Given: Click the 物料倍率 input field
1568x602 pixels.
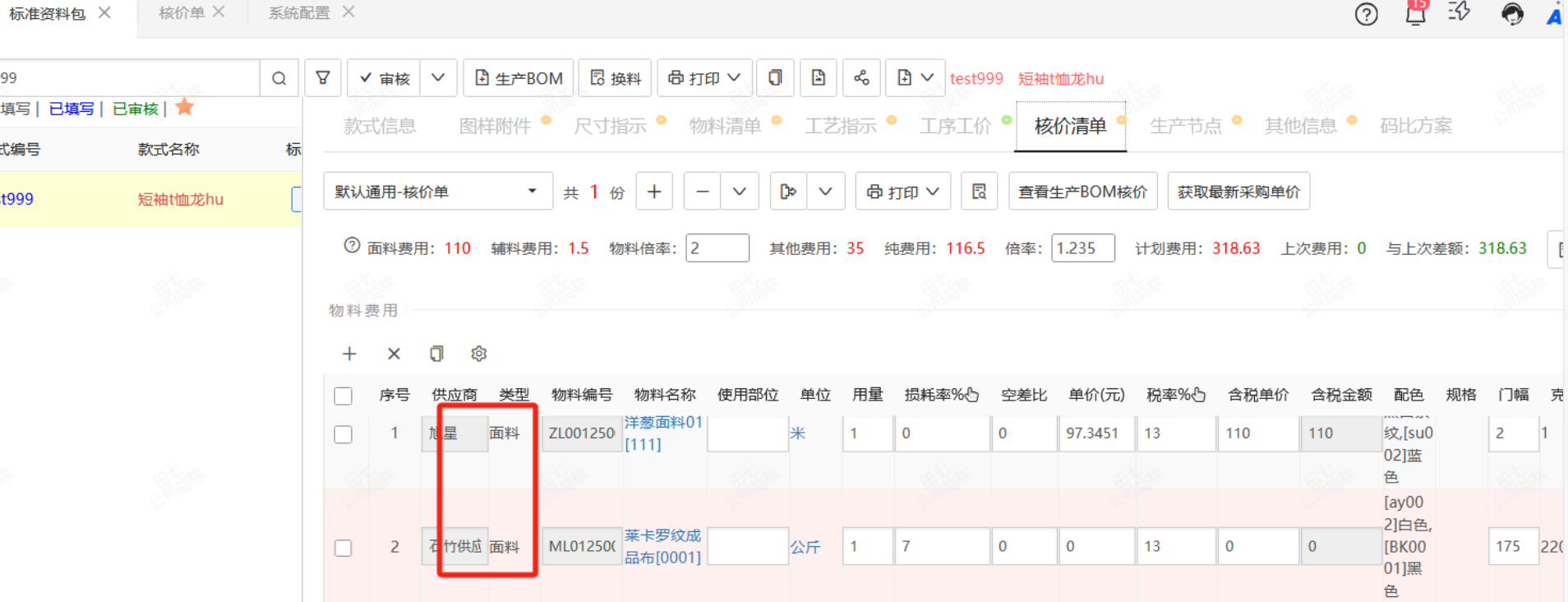Looking at the screenshot, I should coord(717,248).
